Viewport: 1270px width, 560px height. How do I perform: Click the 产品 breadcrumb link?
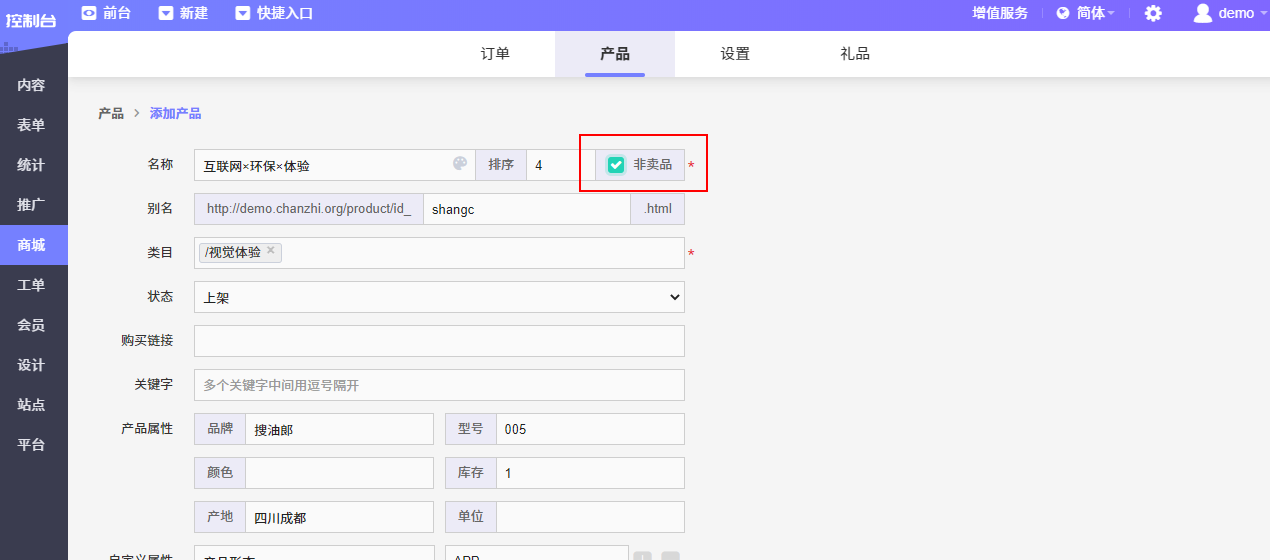tap(110, 114)
